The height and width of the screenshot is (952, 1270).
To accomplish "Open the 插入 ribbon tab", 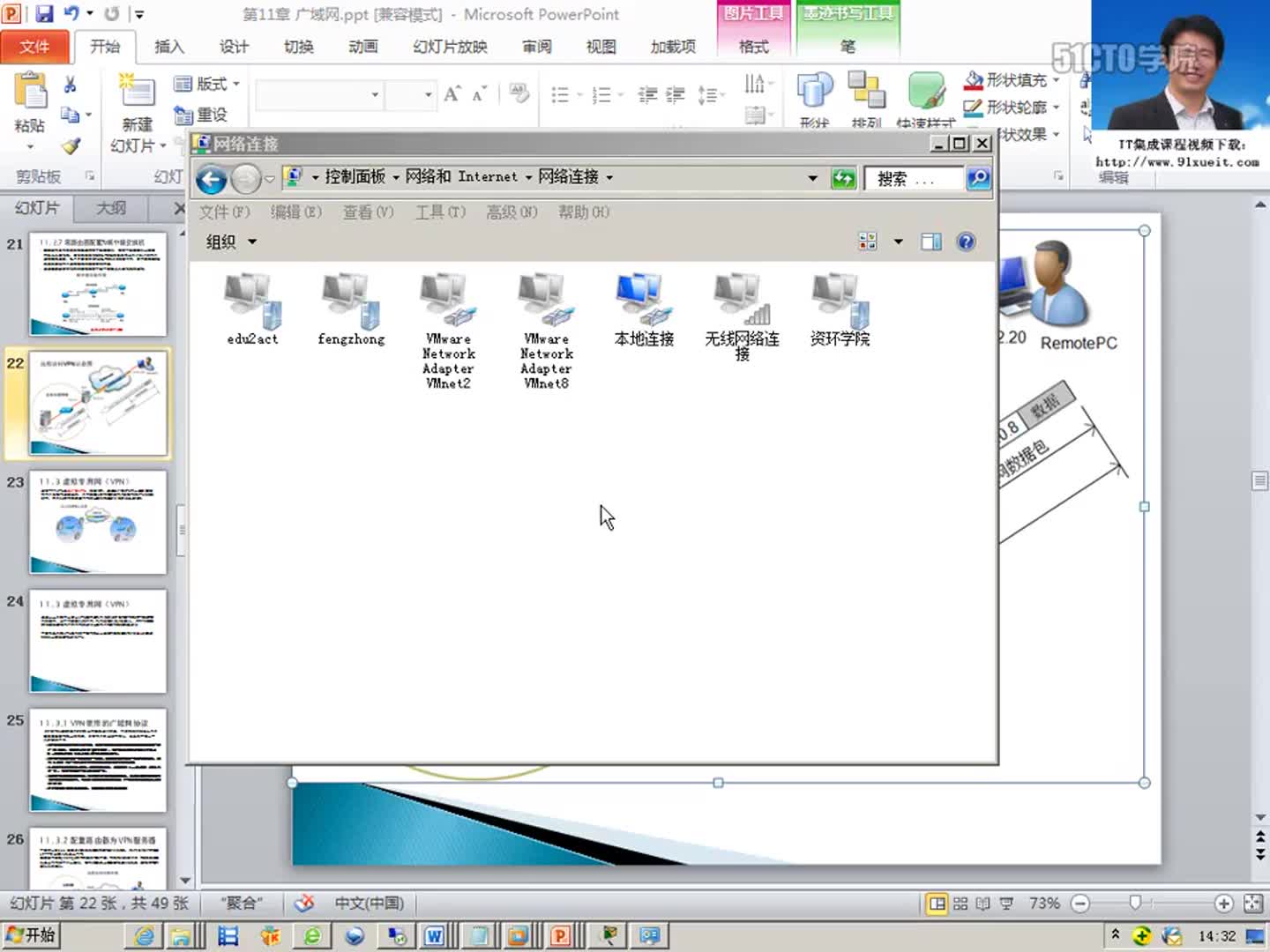I will [169, 47].
